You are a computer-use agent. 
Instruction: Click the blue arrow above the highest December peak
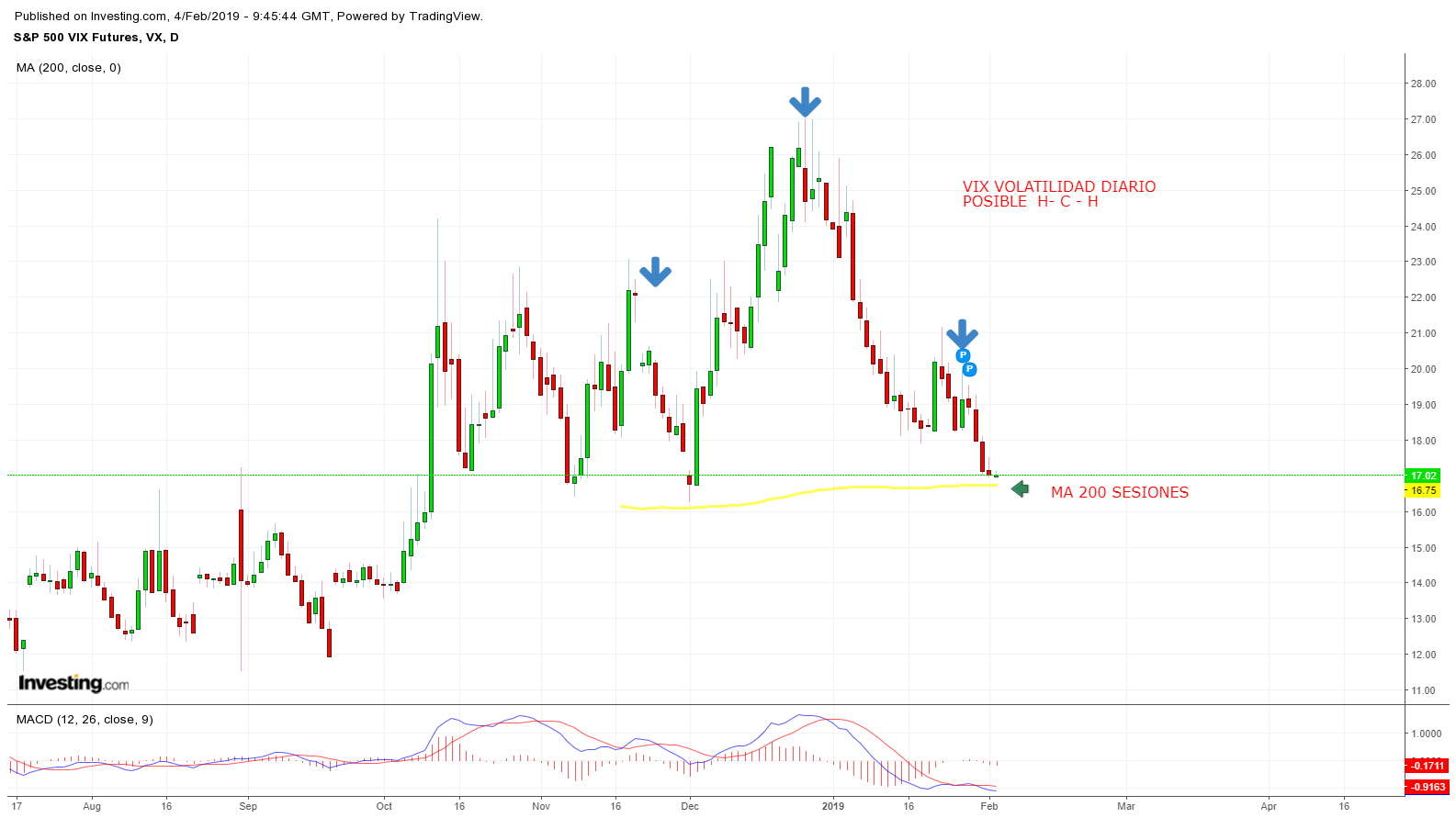coord(805,102)
